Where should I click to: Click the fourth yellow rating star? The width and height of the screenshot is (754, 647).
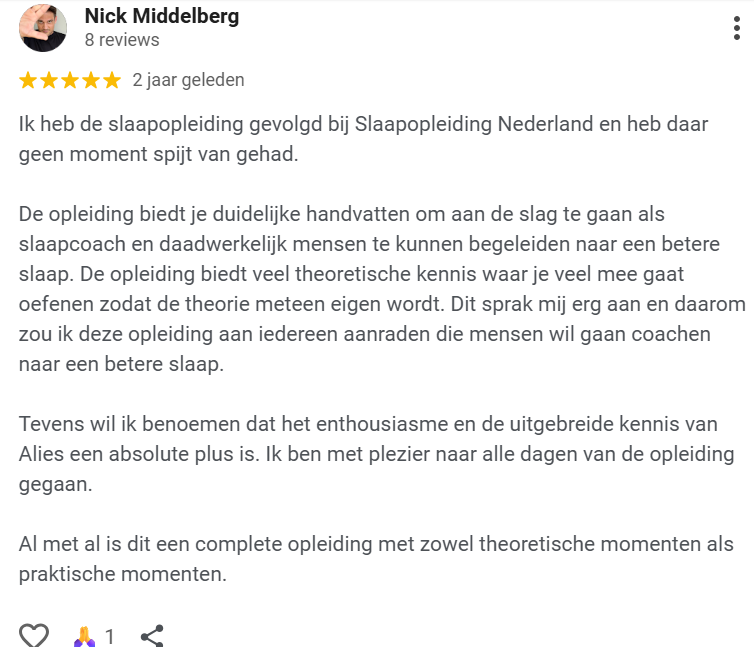91,80
